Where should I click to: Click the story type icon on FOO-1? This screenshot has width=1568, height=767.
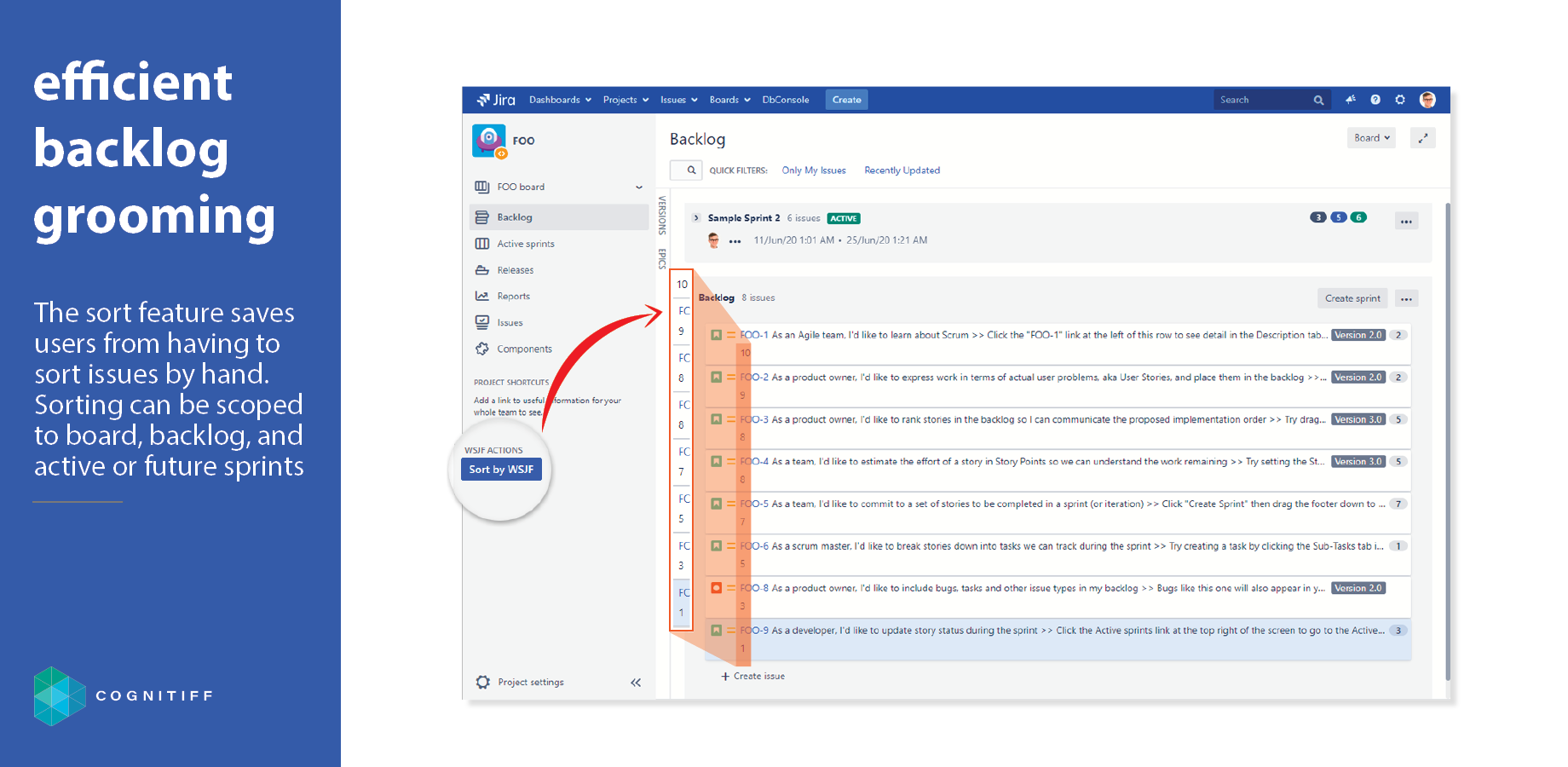click(717, 335)
